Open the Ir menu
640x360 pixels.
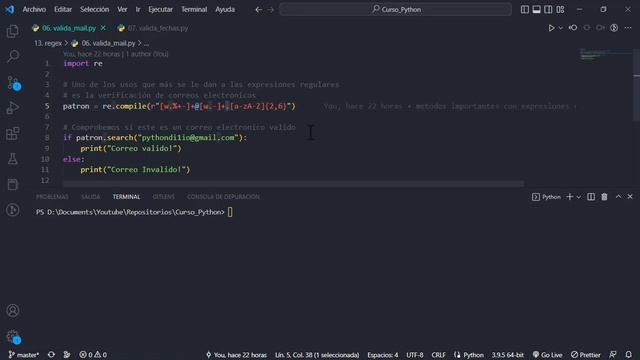[x=138, y=9]
